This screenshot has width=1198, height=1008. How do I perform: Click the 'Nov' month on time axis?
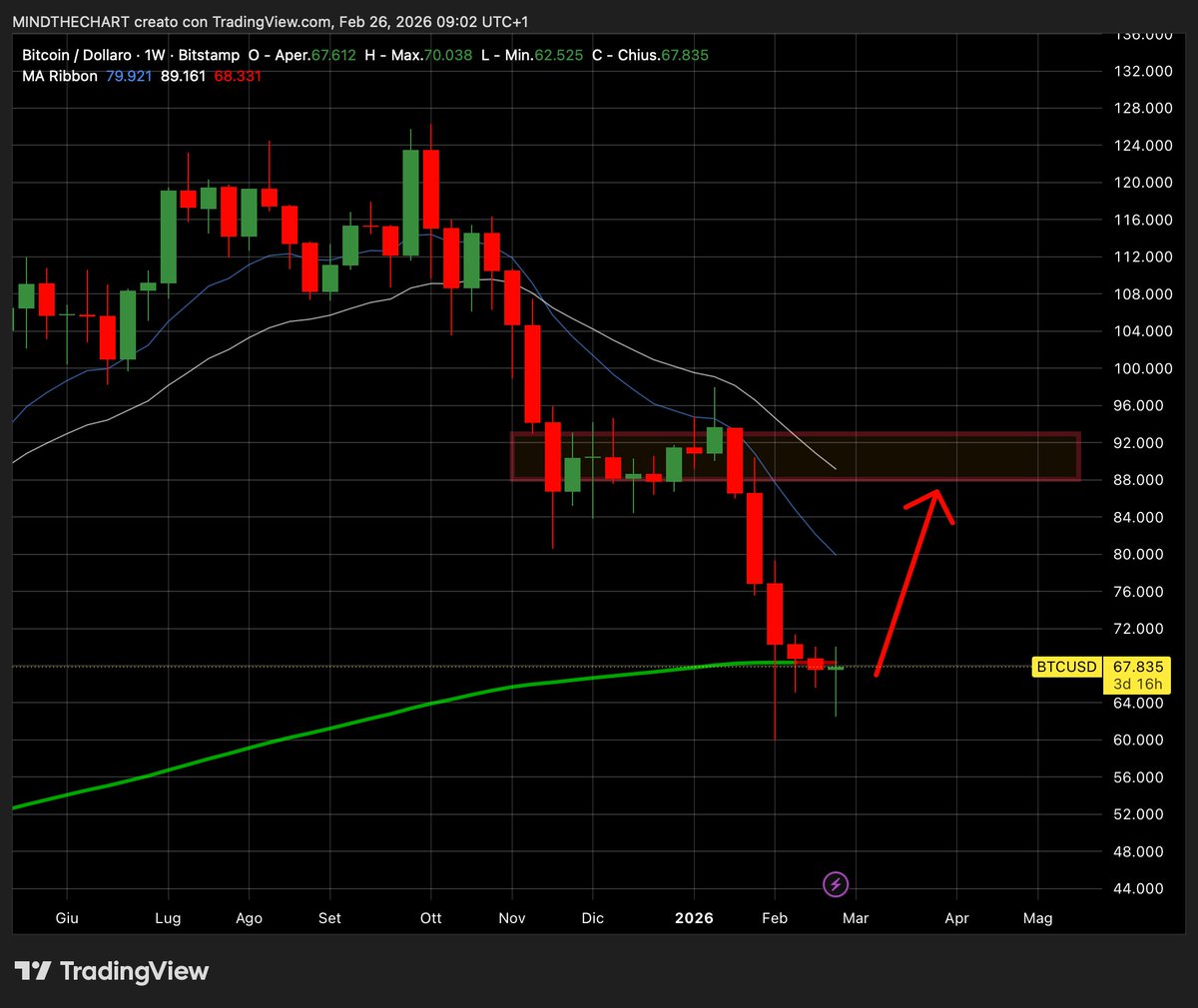point(511,918)
